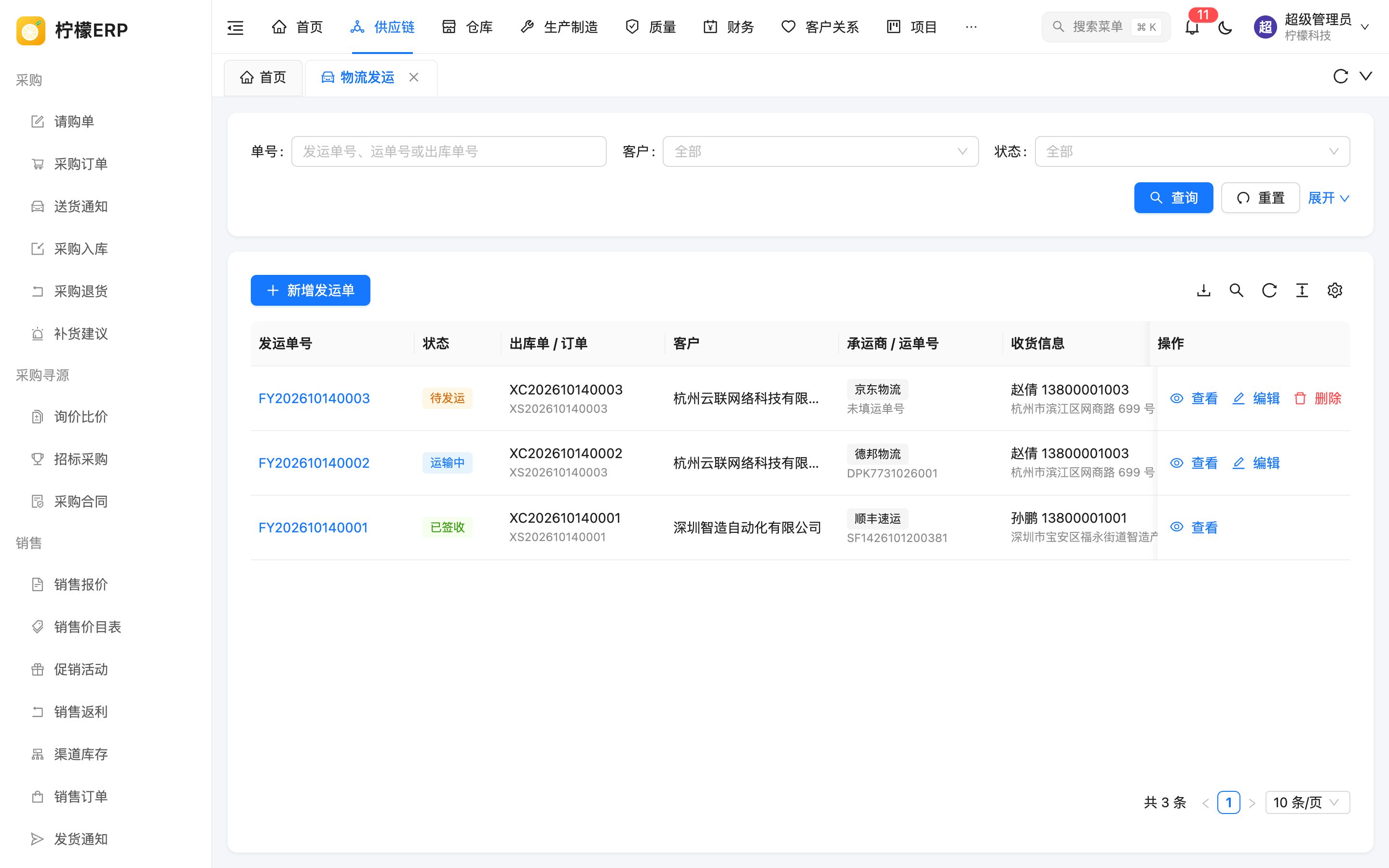The height and width of the screenshot is (868, 1389).
Task: View details of shipment FY202610140002
Action: [x=1194, y=463]
